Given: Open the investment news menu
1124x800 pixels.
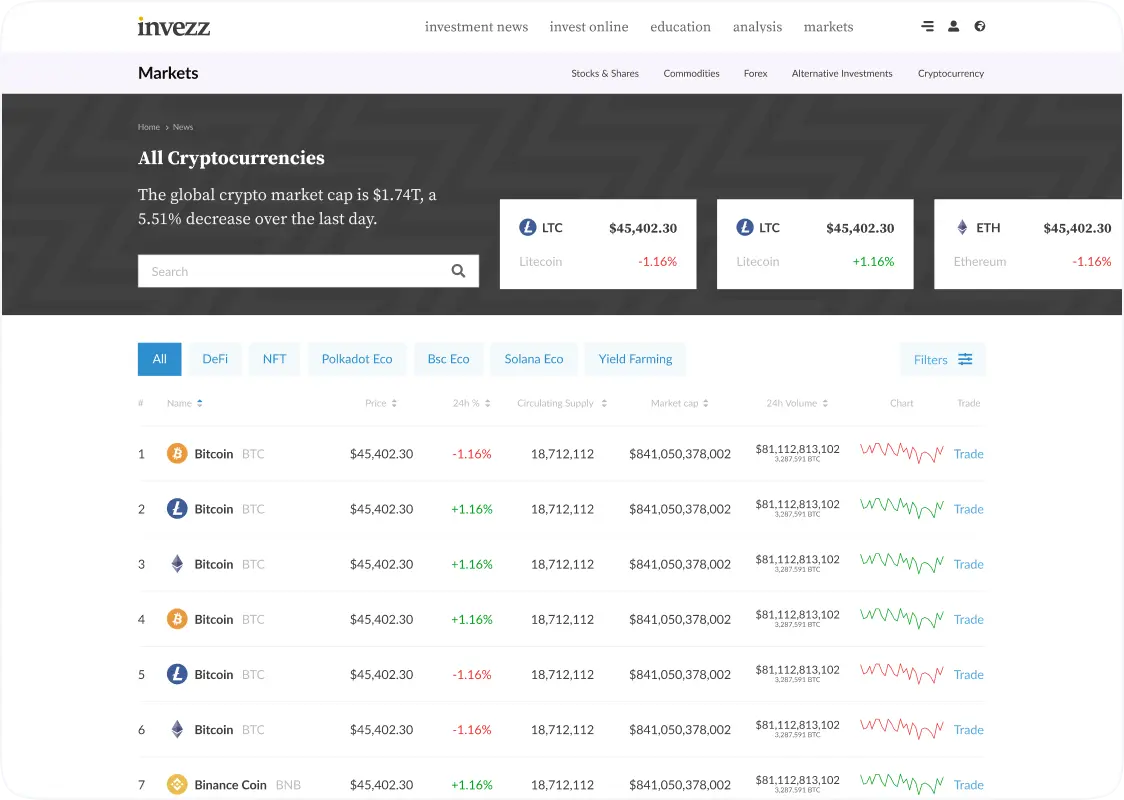Looking at the screenshot, I should pyautogui.click(x=476, y=27).
